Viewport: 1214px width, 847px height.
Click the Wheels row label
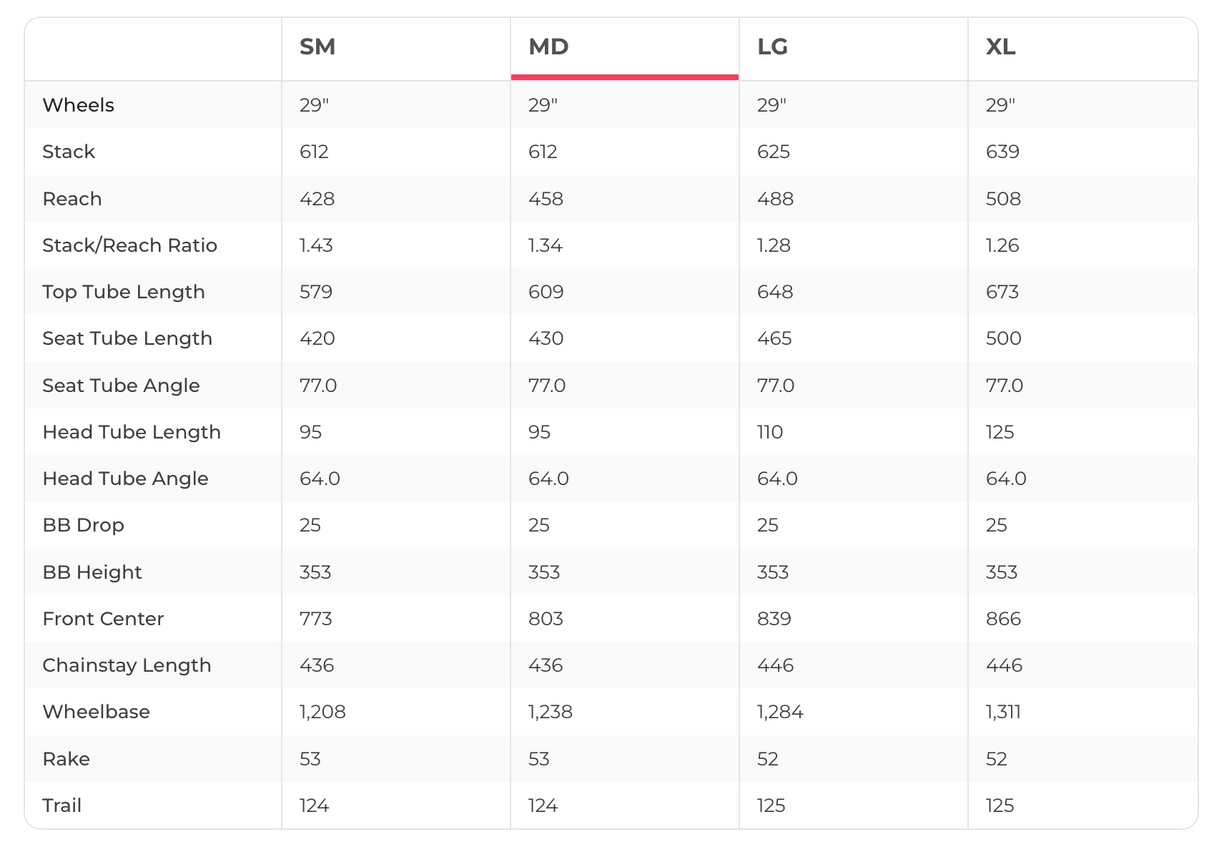click(78, 105)
